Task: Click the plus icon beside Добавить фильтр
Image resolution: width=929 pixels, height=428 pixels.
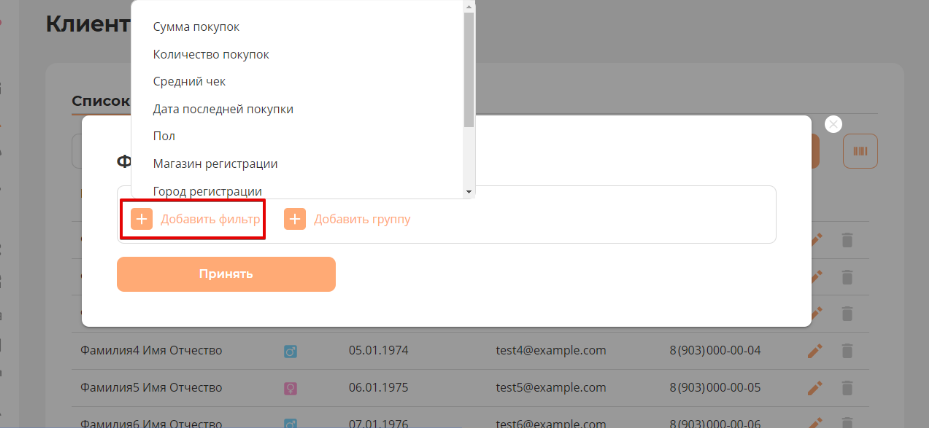Action: (142, 219)
